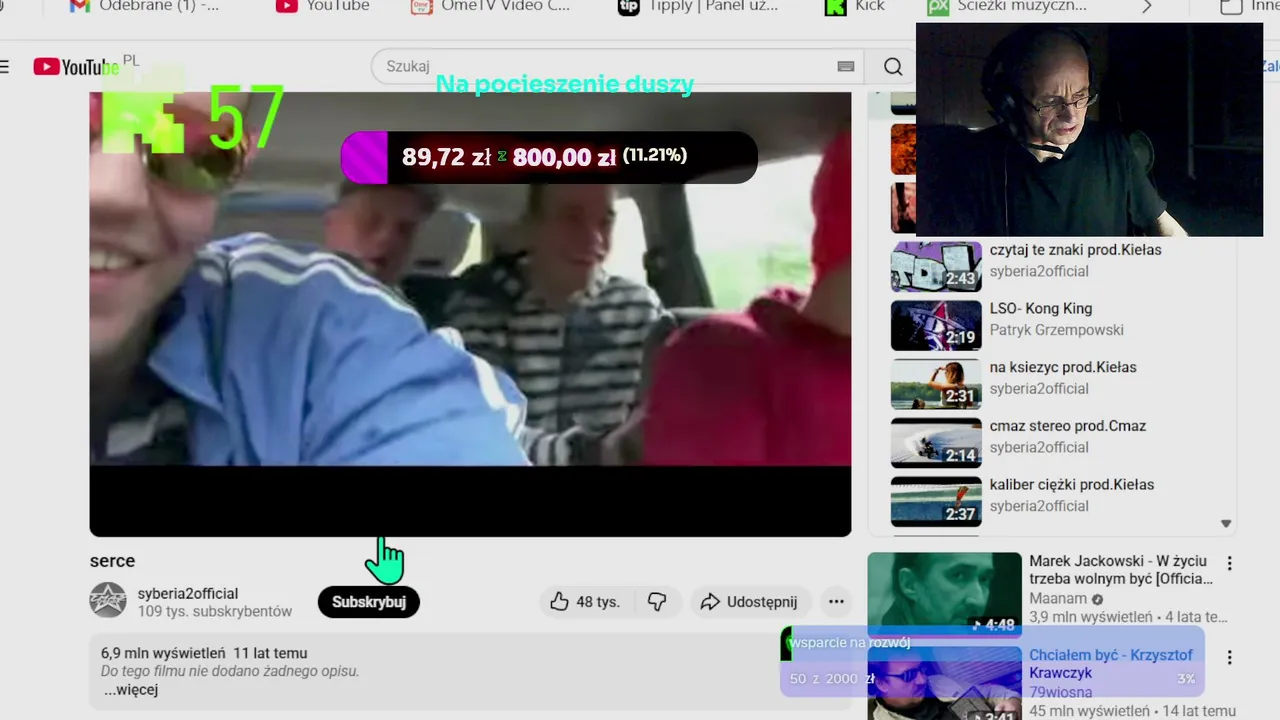Viewport: 1280px width, 720px height.
Task: Open the Kick bookmark
Action: pyautogui.click(x=855, y=6)
